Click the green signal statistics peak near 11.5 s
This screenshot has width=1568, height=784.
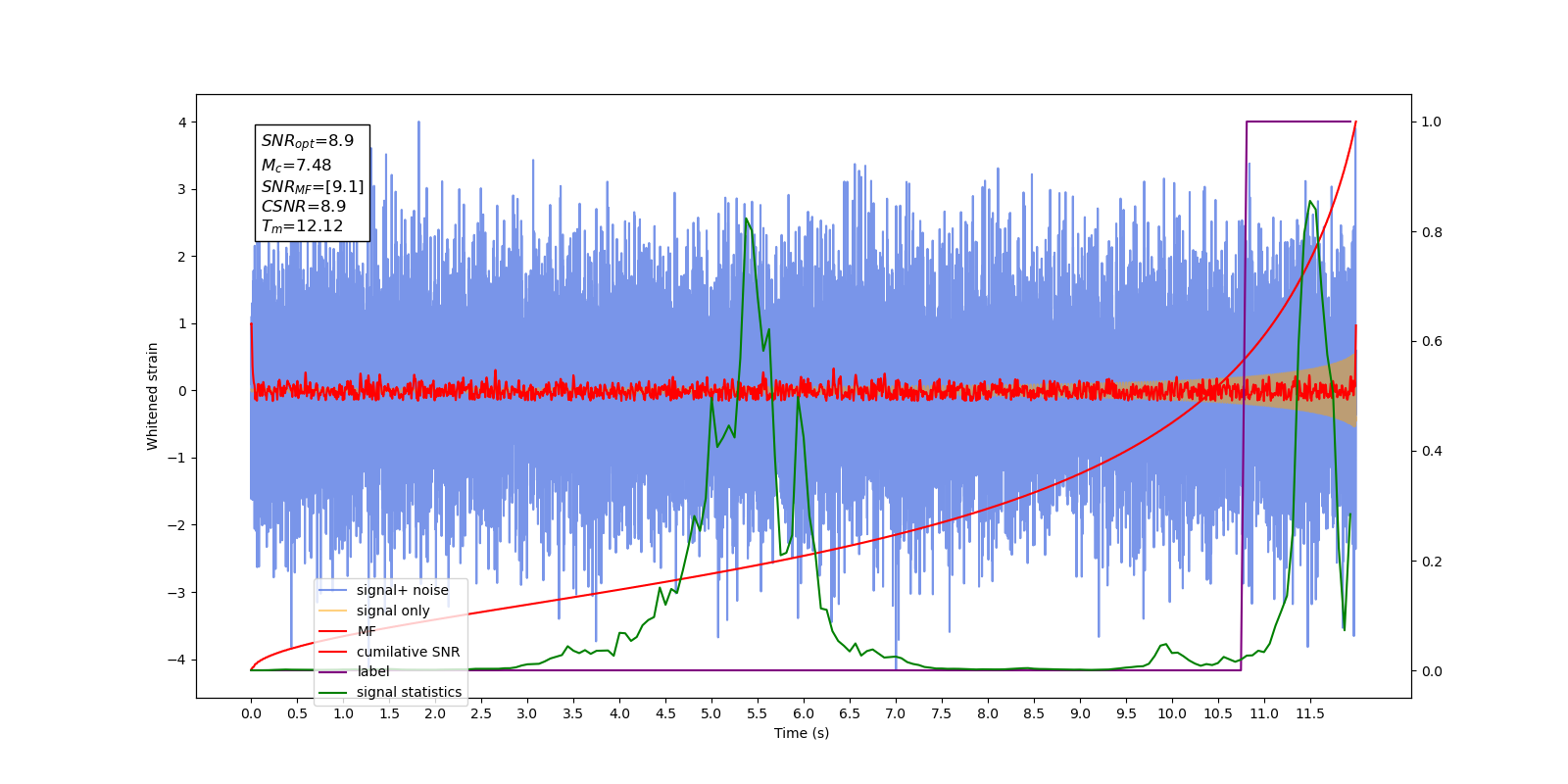1310,202
